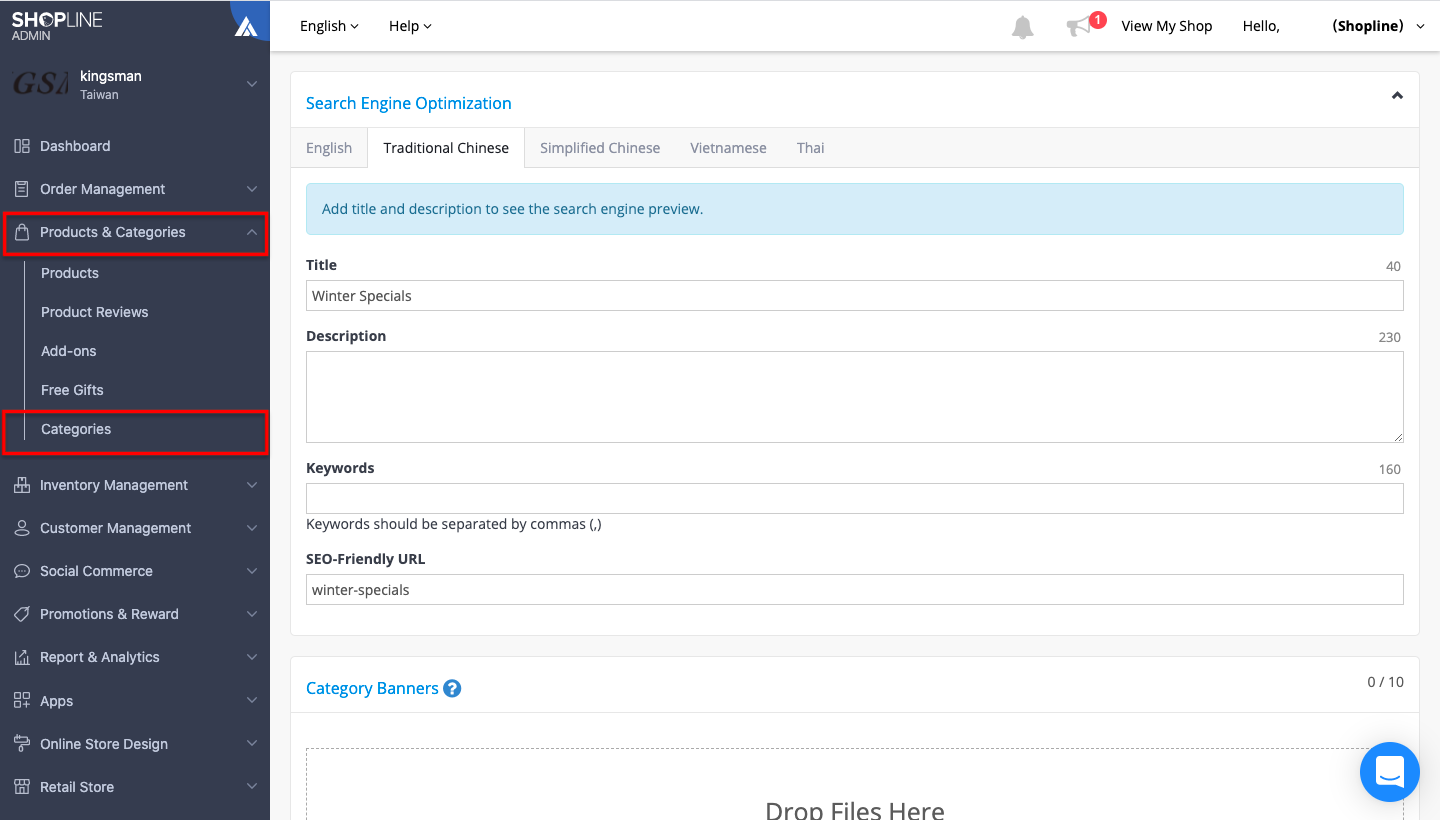Open the announcements megaphone icon
This screenshot has width=1440, height=820.
pyautogui.click(x=1079, y=27)
